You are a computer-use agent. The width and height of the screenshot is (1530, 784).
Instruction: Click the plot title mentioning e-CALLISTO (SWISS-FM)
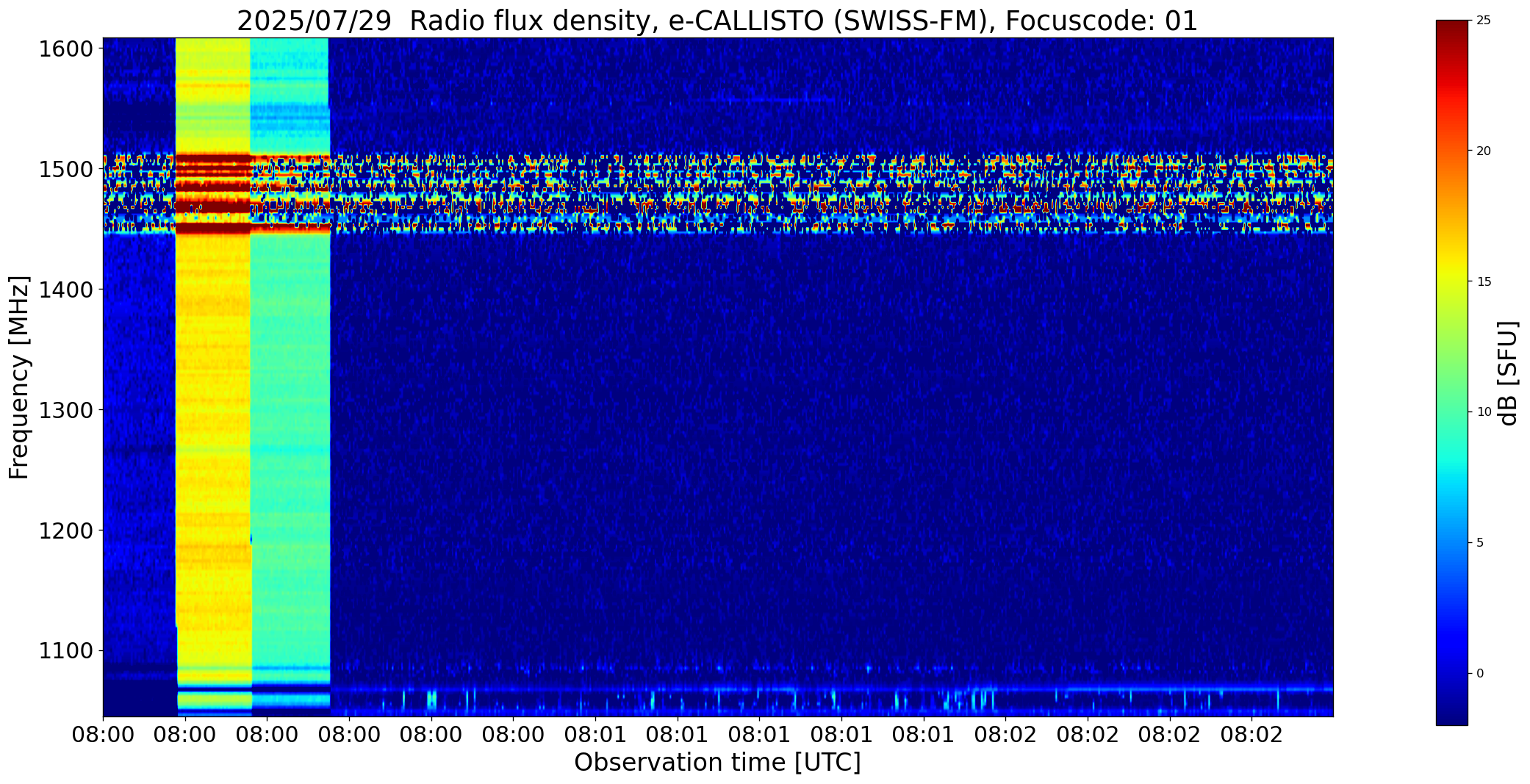pos(717,21)
